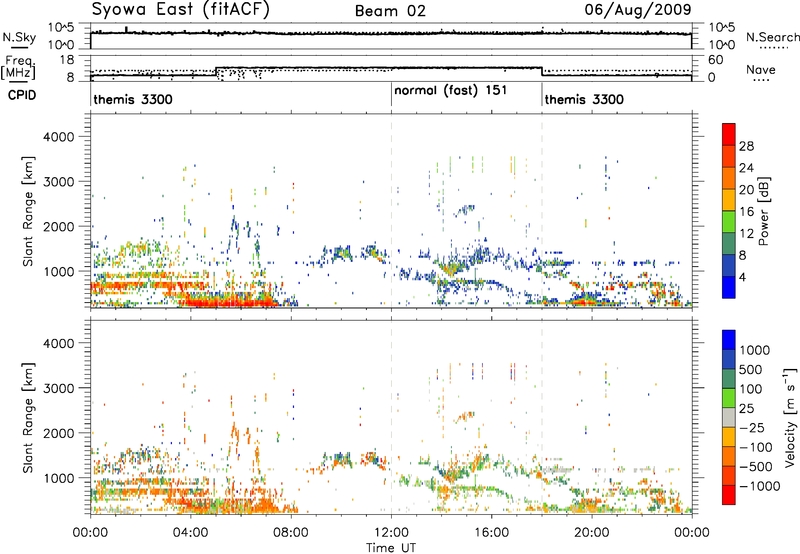Select the "60" tick on the Nave axis
800x554 pixels.
pyautogui.click(x=716, y=60)
